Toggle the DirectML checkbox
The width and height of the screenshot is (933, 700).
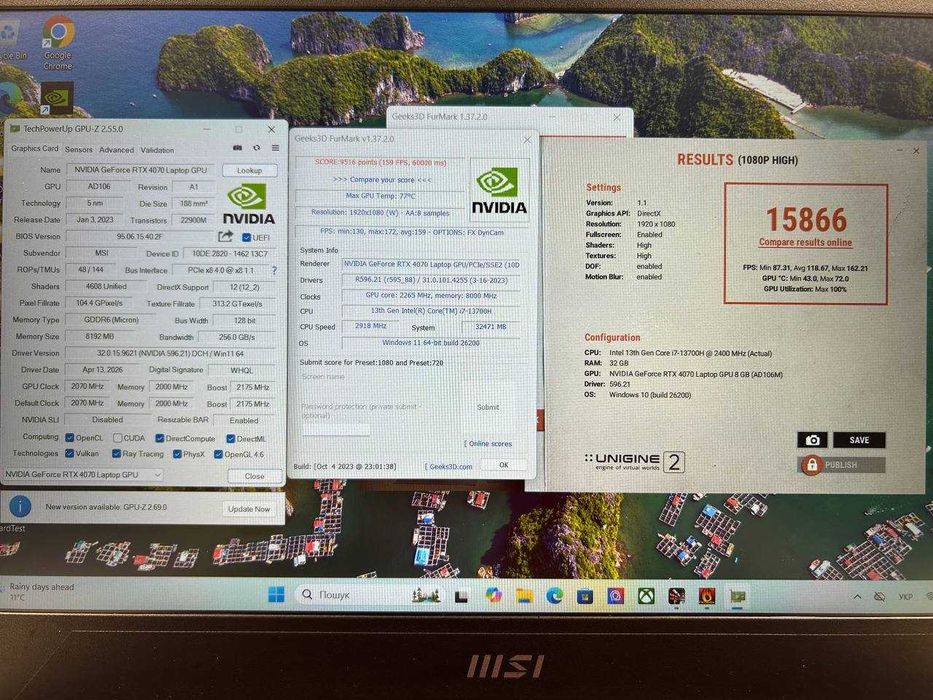tap(230, 439)
